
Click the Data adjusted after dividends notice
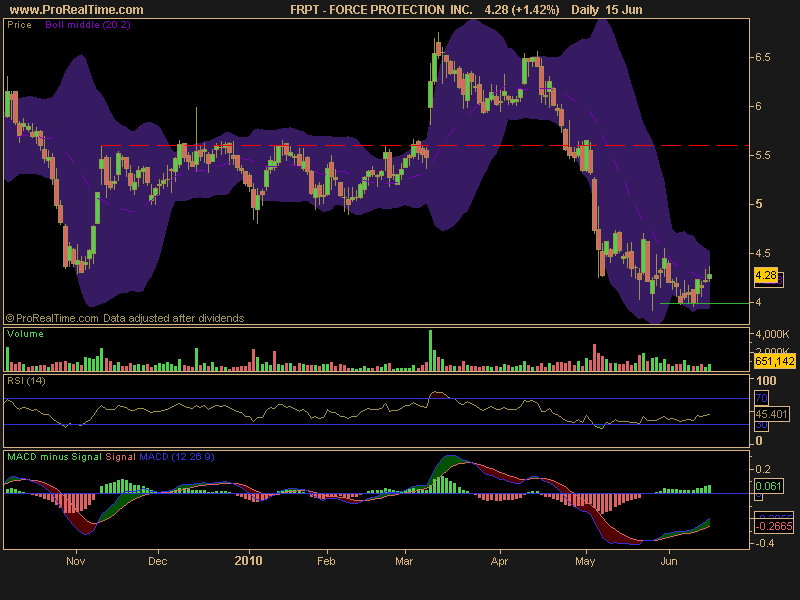(x=173, y=318)
